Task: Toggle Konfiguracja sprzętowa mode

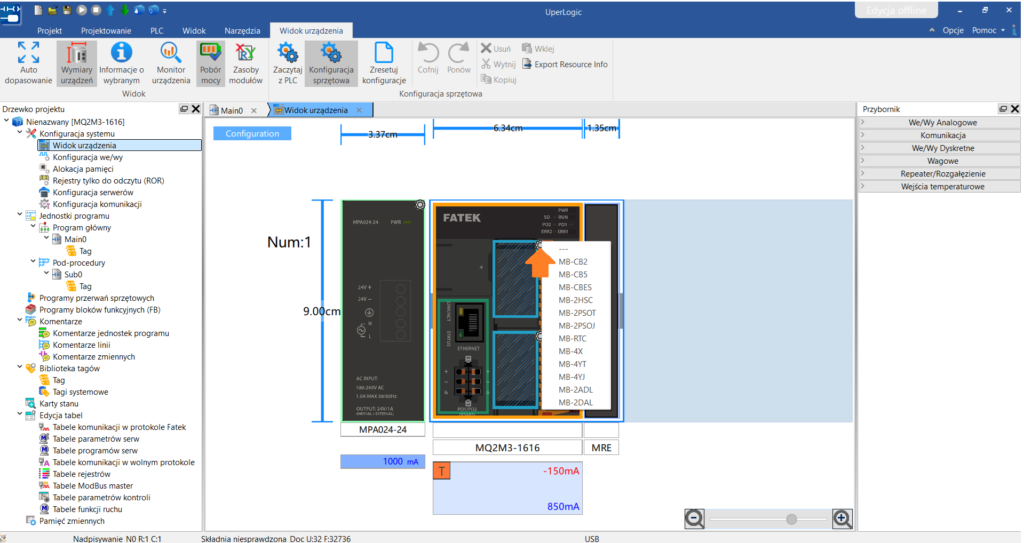Action: click(331, 63)
